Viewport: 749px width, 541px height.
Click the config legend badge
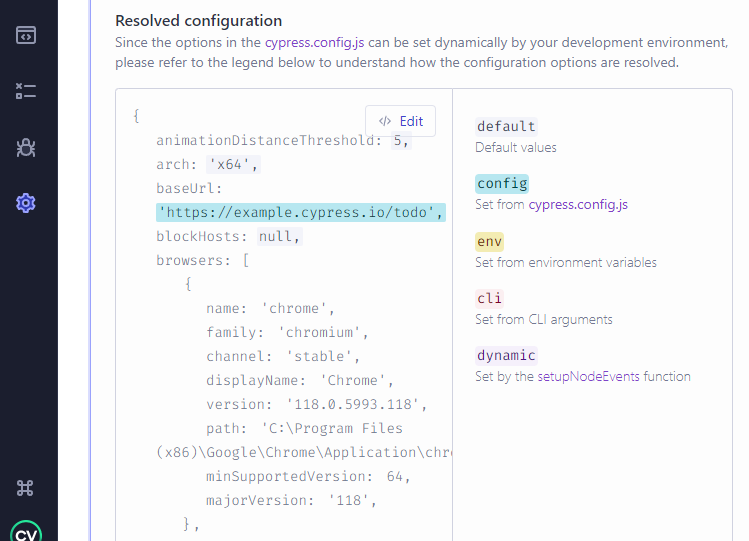pos(502,183)
